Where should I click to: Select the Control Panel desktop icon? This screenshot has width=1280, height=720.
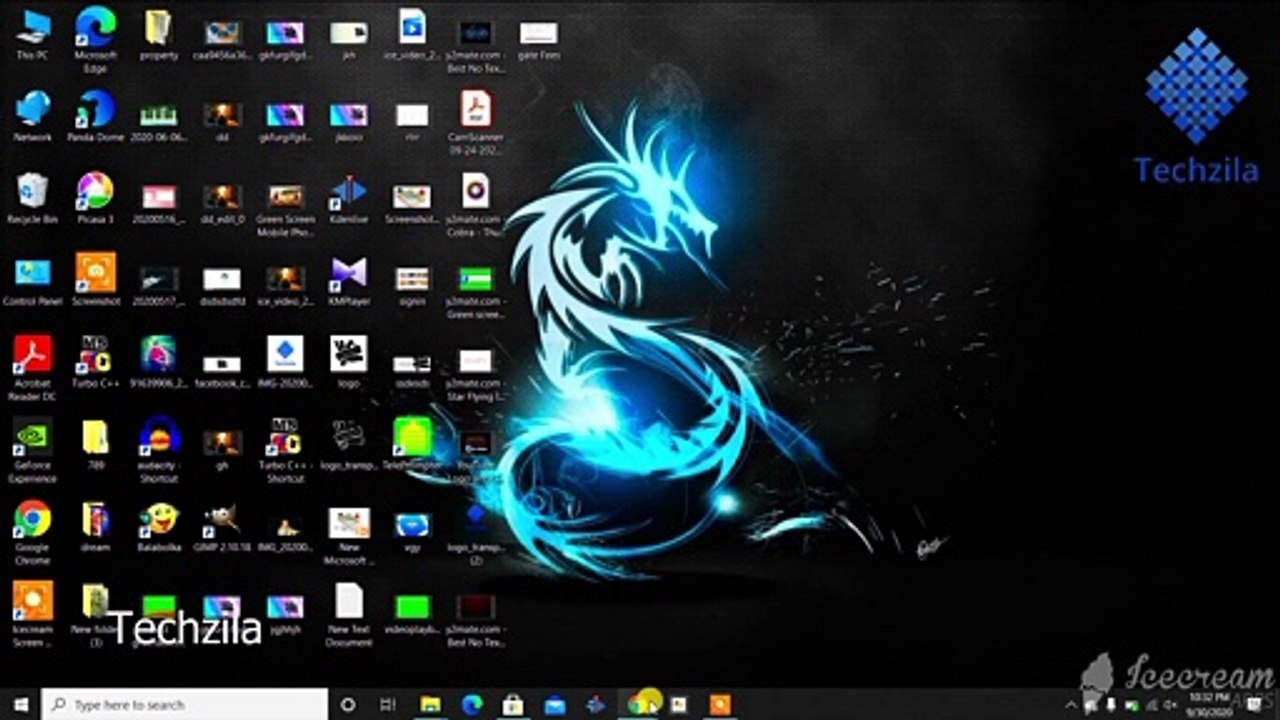pyautogui.click(x=33, y=280)
